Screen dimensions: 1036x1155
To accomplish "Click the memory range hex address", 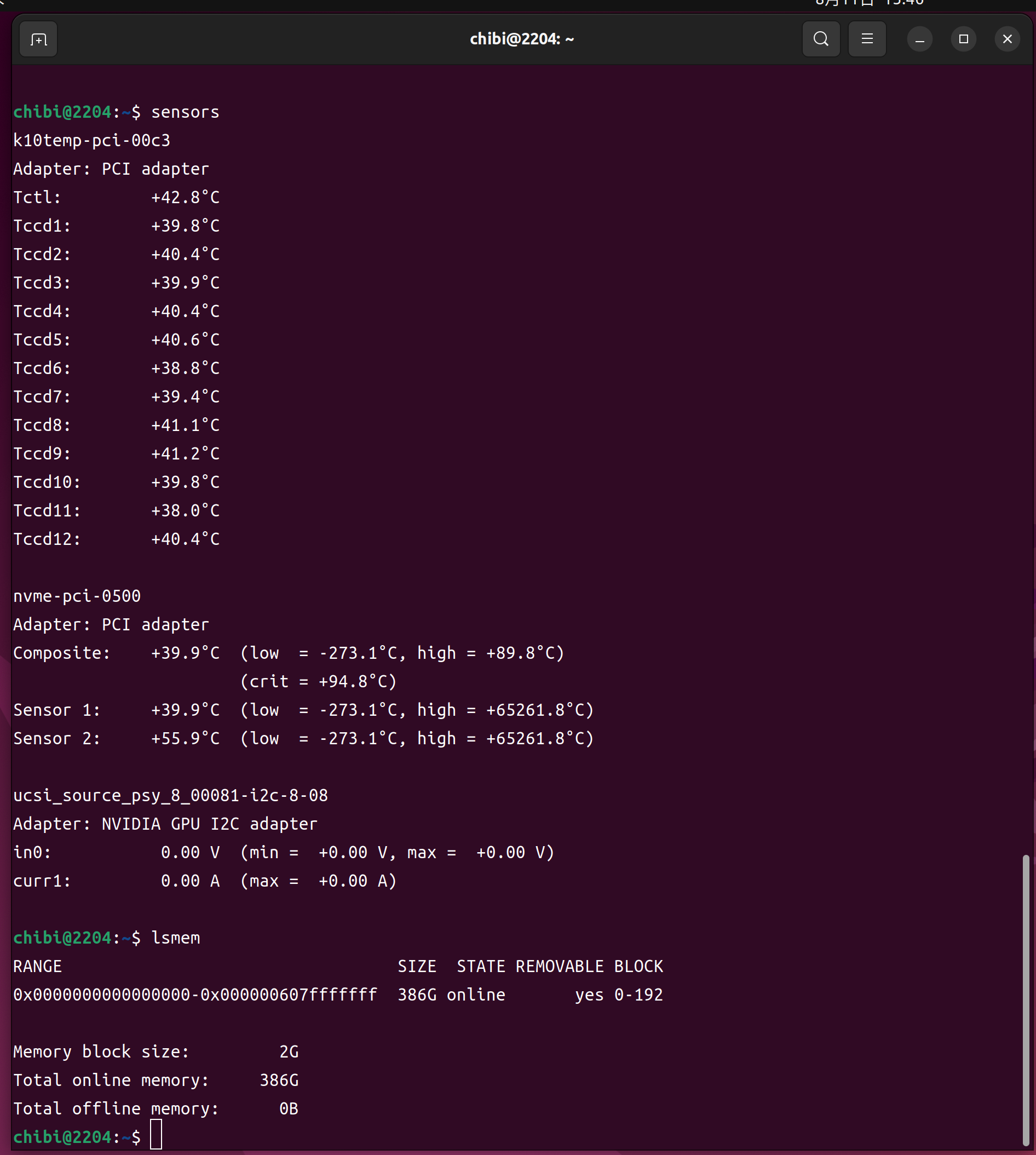I will click(x=195, y=995).
